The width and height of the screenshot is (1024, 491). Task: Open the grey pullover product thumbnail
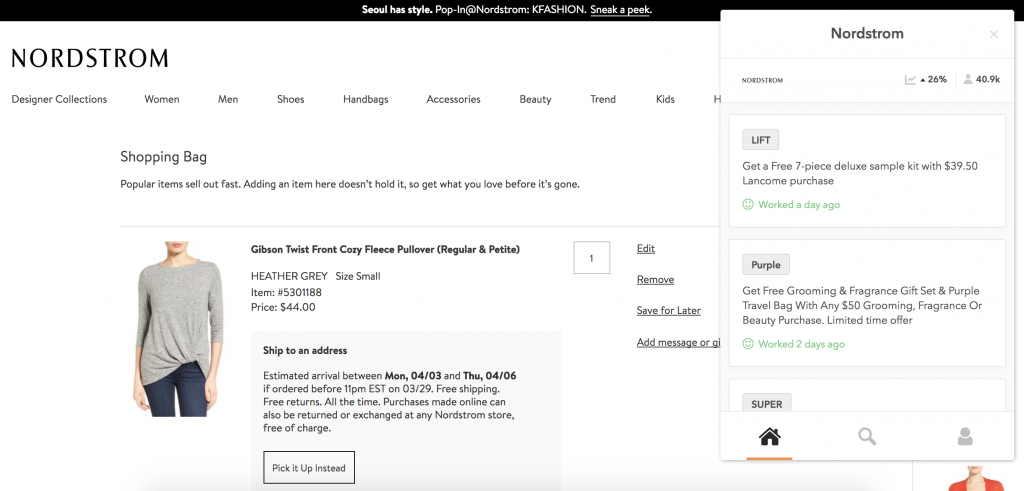point(178,328)
